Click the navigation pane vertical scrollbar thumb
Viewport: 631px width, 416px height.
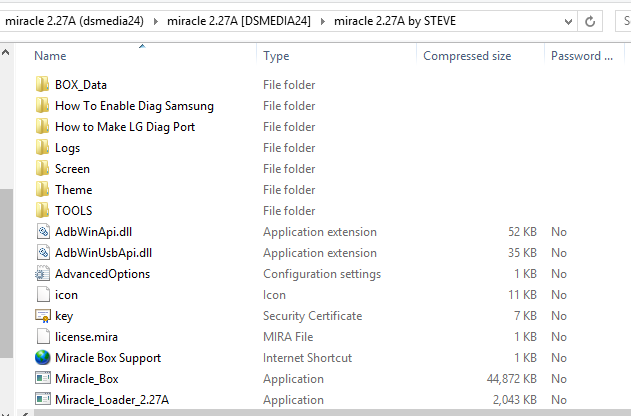coord(6,273)
